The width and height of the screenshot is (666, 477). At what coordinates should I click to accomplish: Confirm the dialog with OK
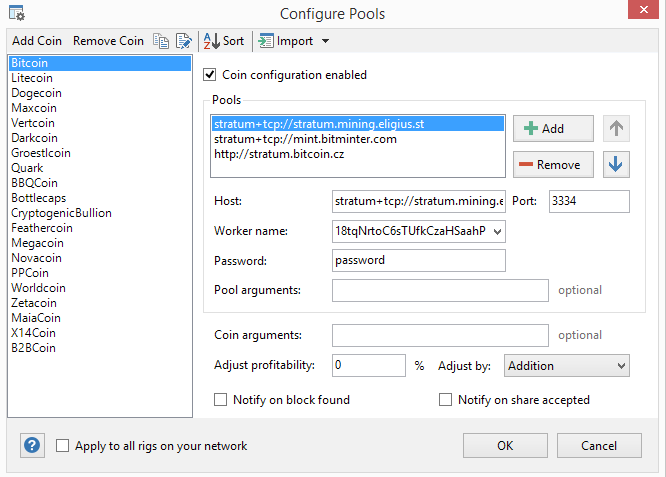(x=505, y=445)
